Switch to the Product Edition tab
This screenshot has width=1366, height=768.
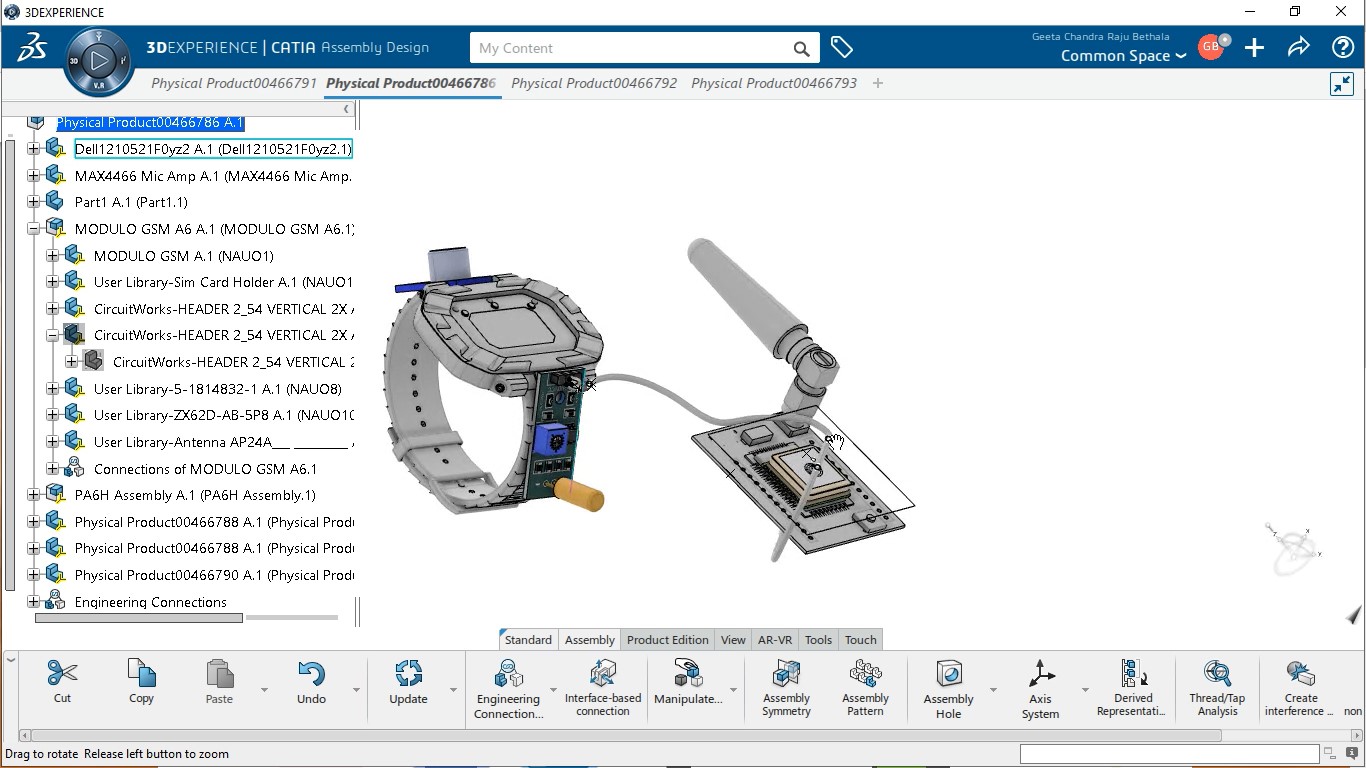pyautogui.click(x=668, y=640)
